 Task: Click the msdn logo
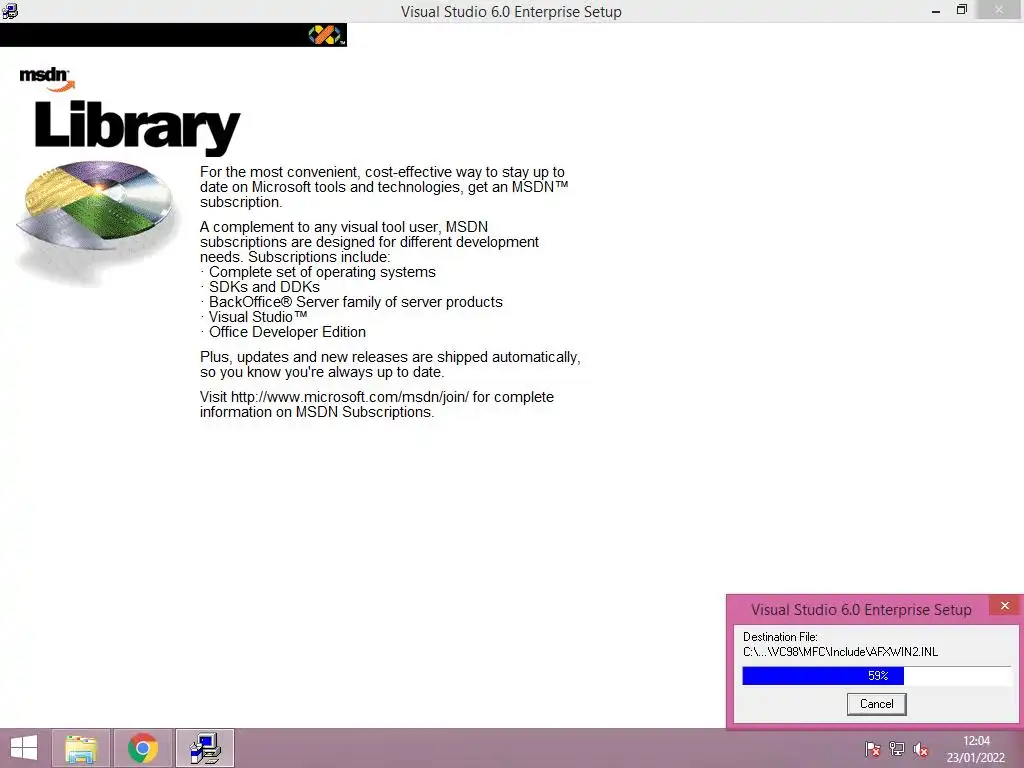[x=46, y=78]
